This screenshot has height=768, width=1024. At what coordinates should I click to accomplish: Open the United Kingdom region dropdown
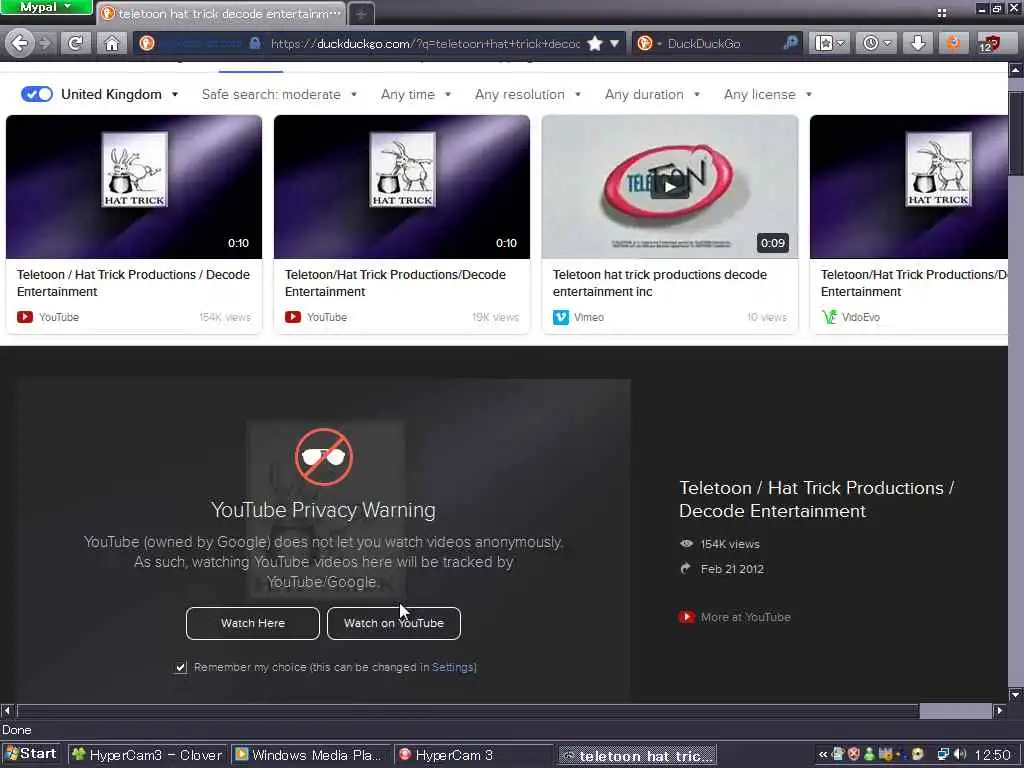click(x=120, y=94)
